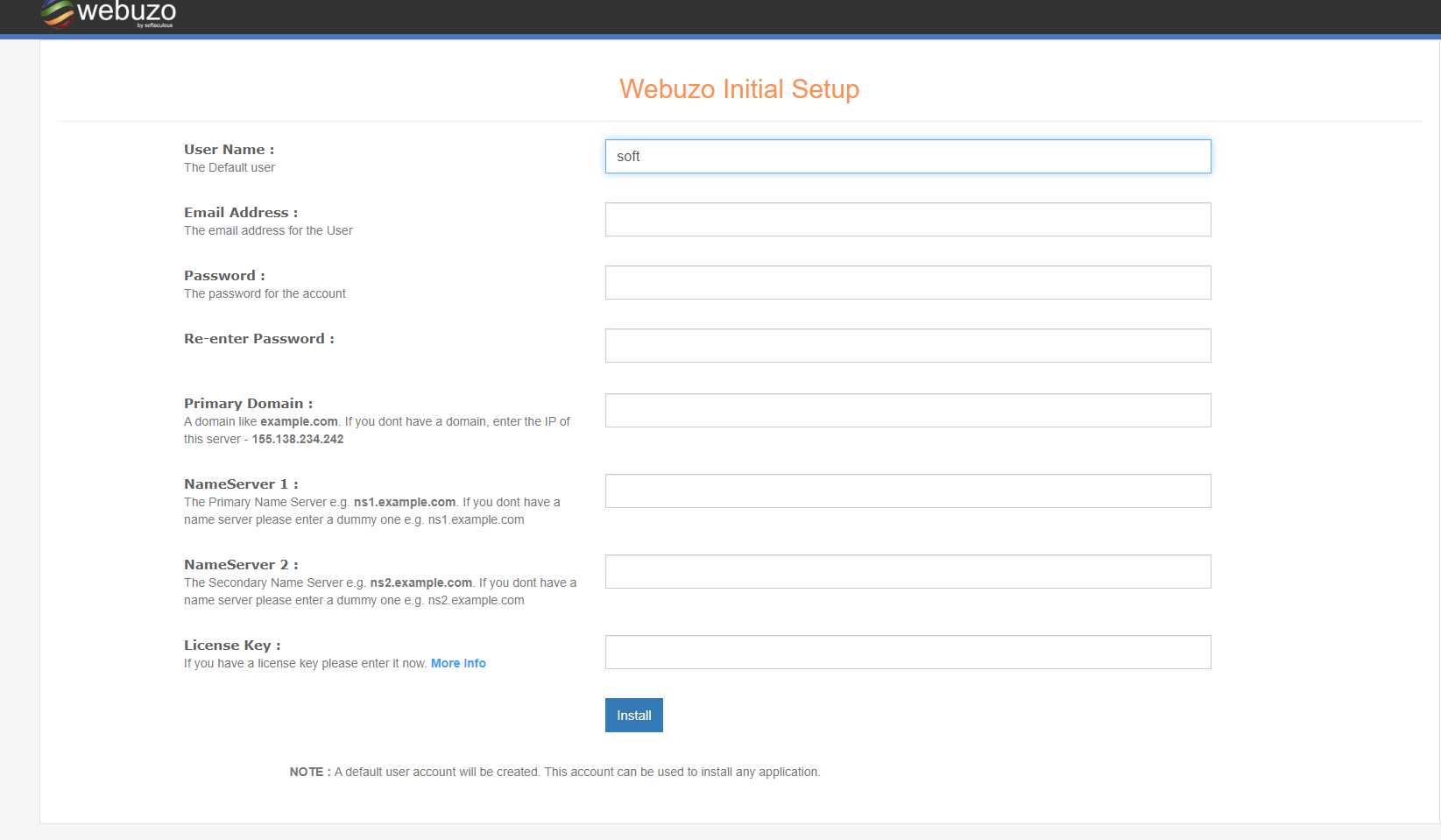Click the NOTE text about default user account
The height and width of the screenshot is (840, 1441).
(555, 772)
